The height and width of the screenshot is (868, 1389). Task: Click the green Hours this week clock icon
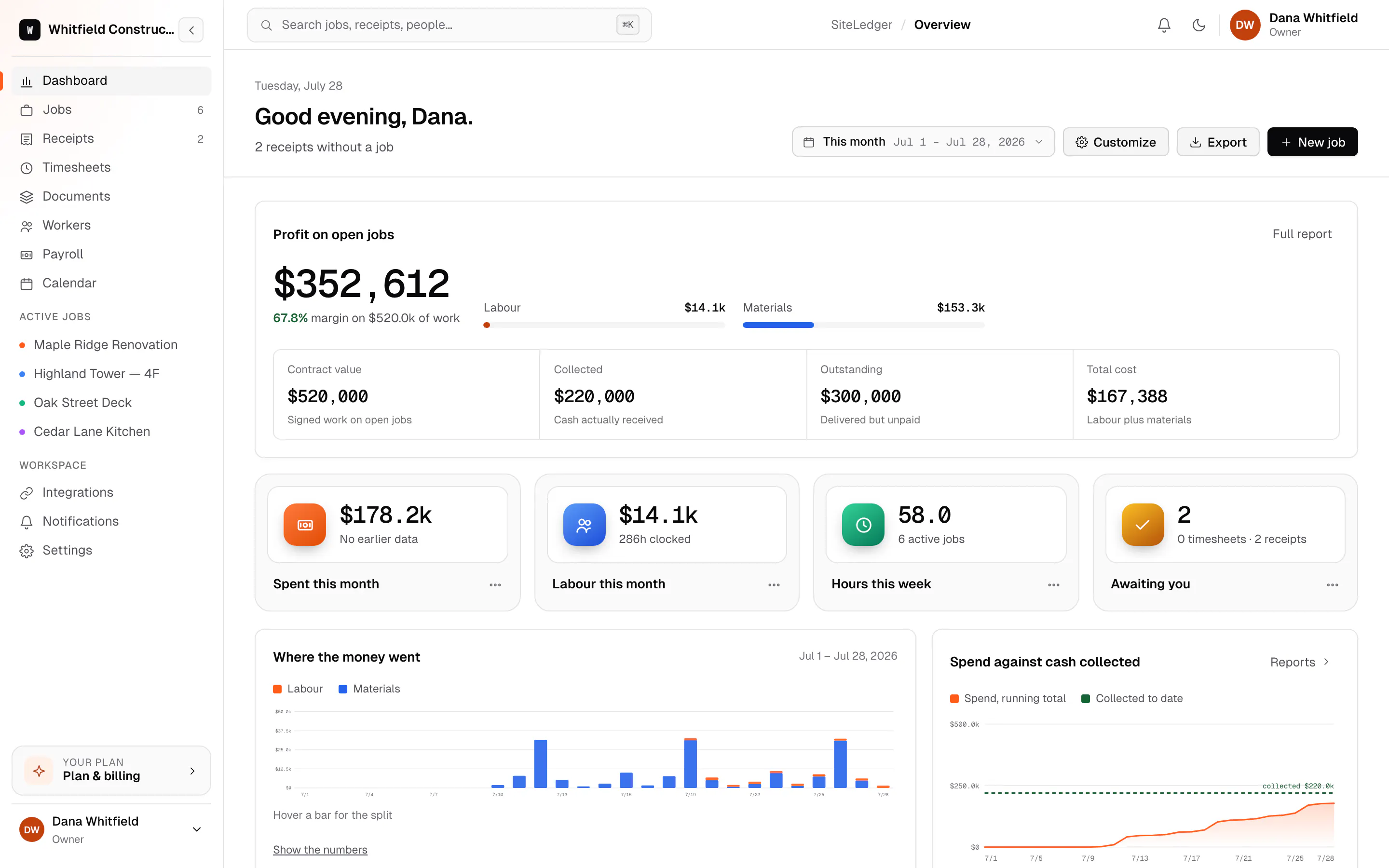(863, 524)
